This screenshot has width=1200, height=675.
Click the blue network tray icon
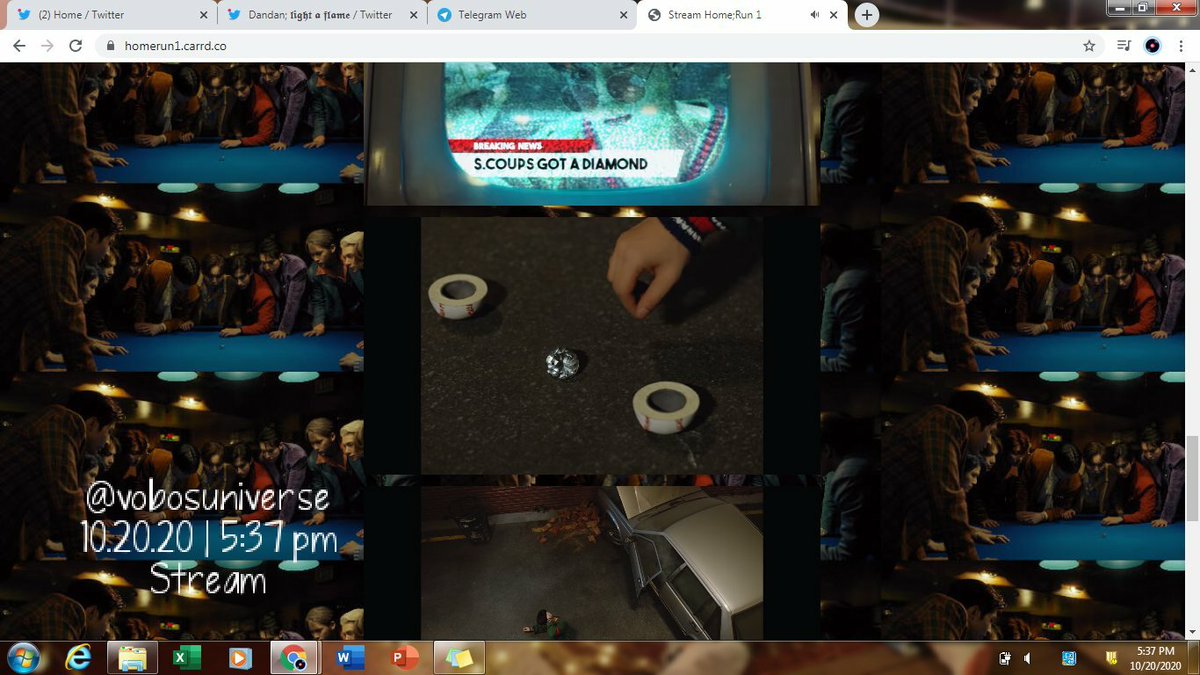click(x=1069, y=658)
